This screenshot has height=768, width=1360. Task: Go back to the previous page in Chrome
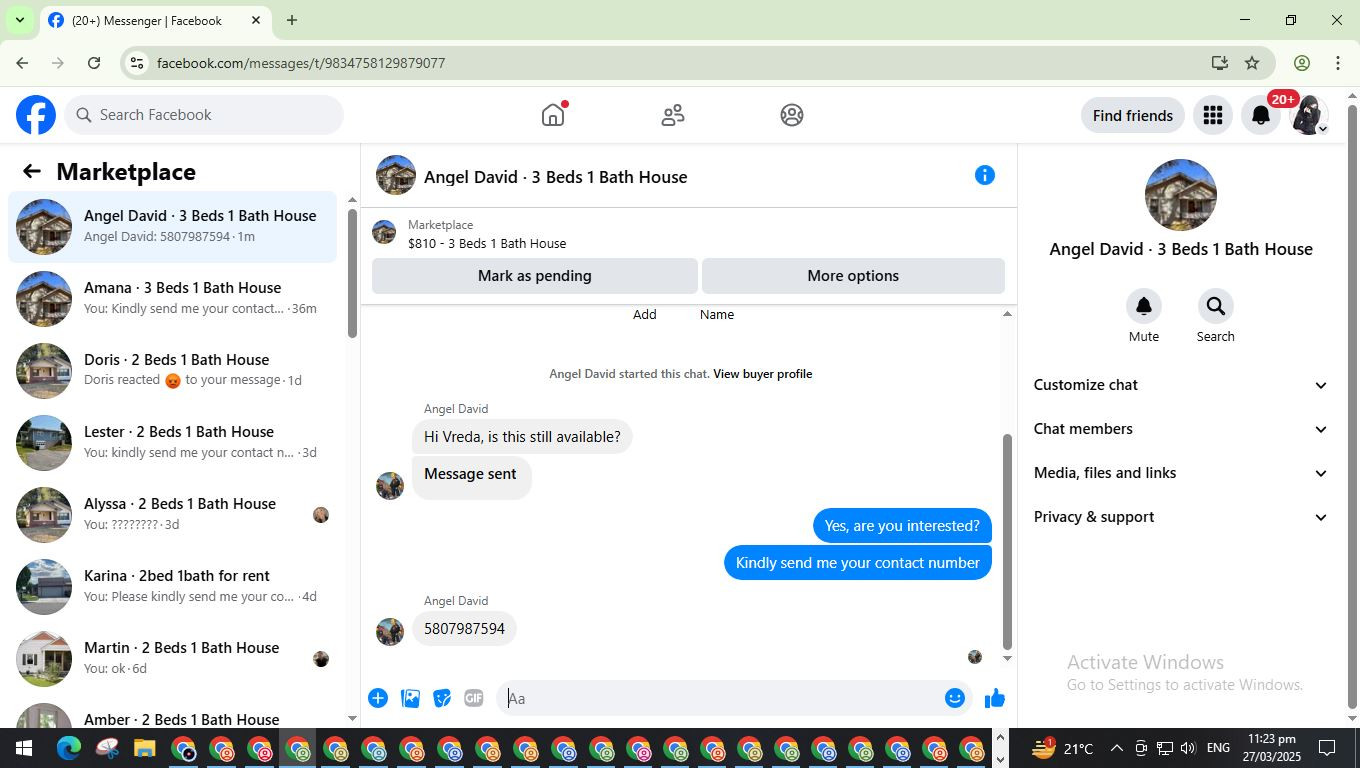tap(22, 63)
